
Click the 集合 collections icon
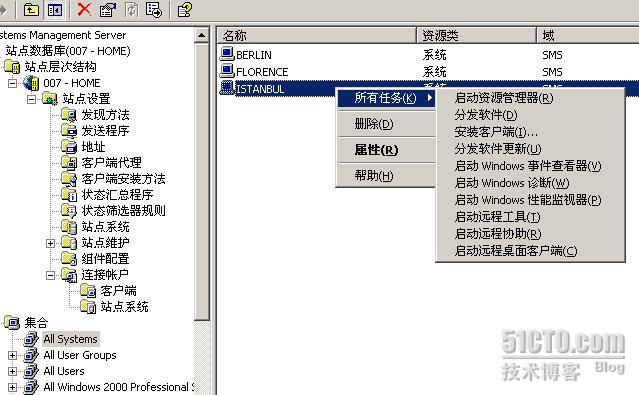coord(12,322)
